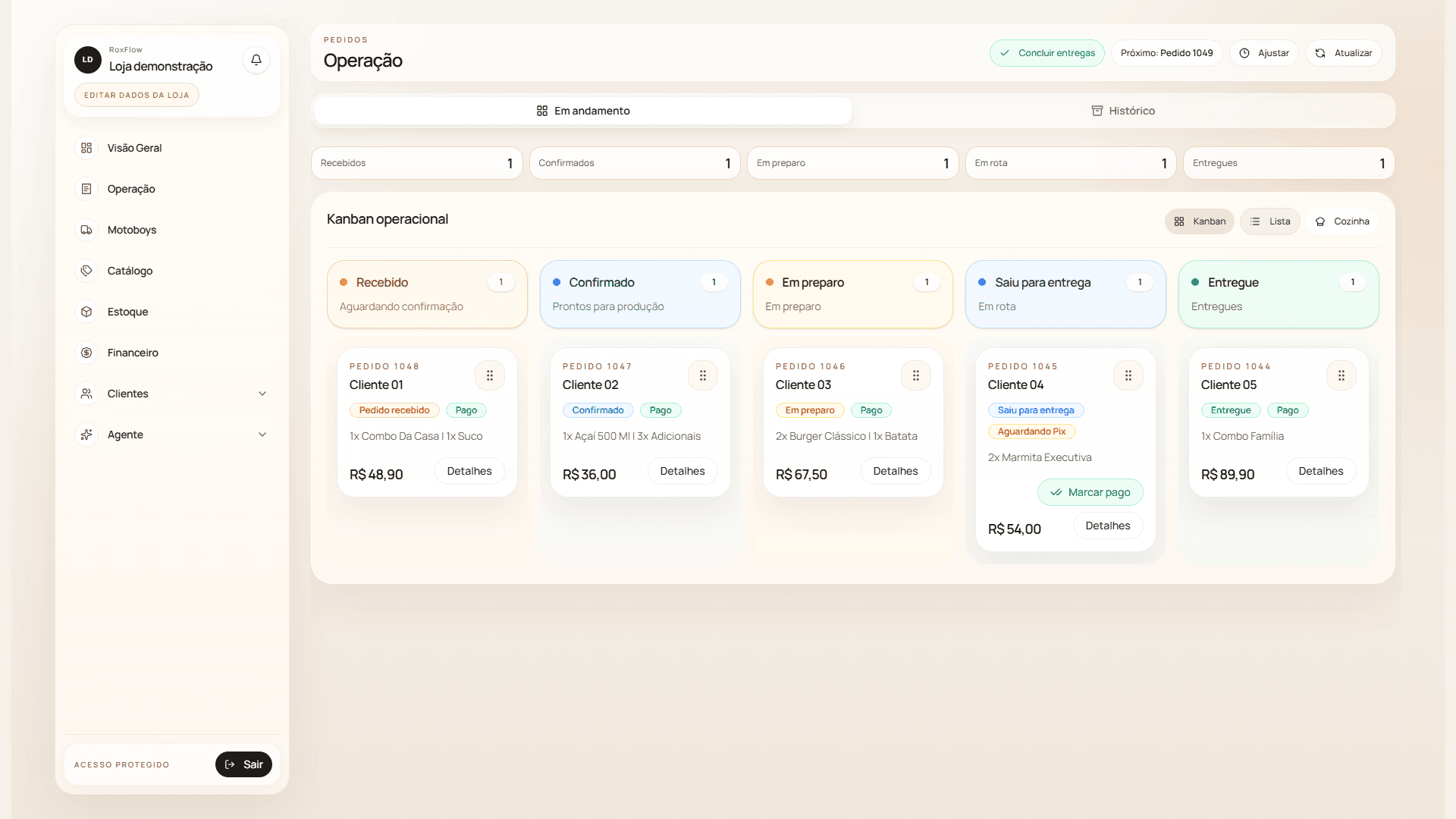Open Catálogo section

coord(172,271)
